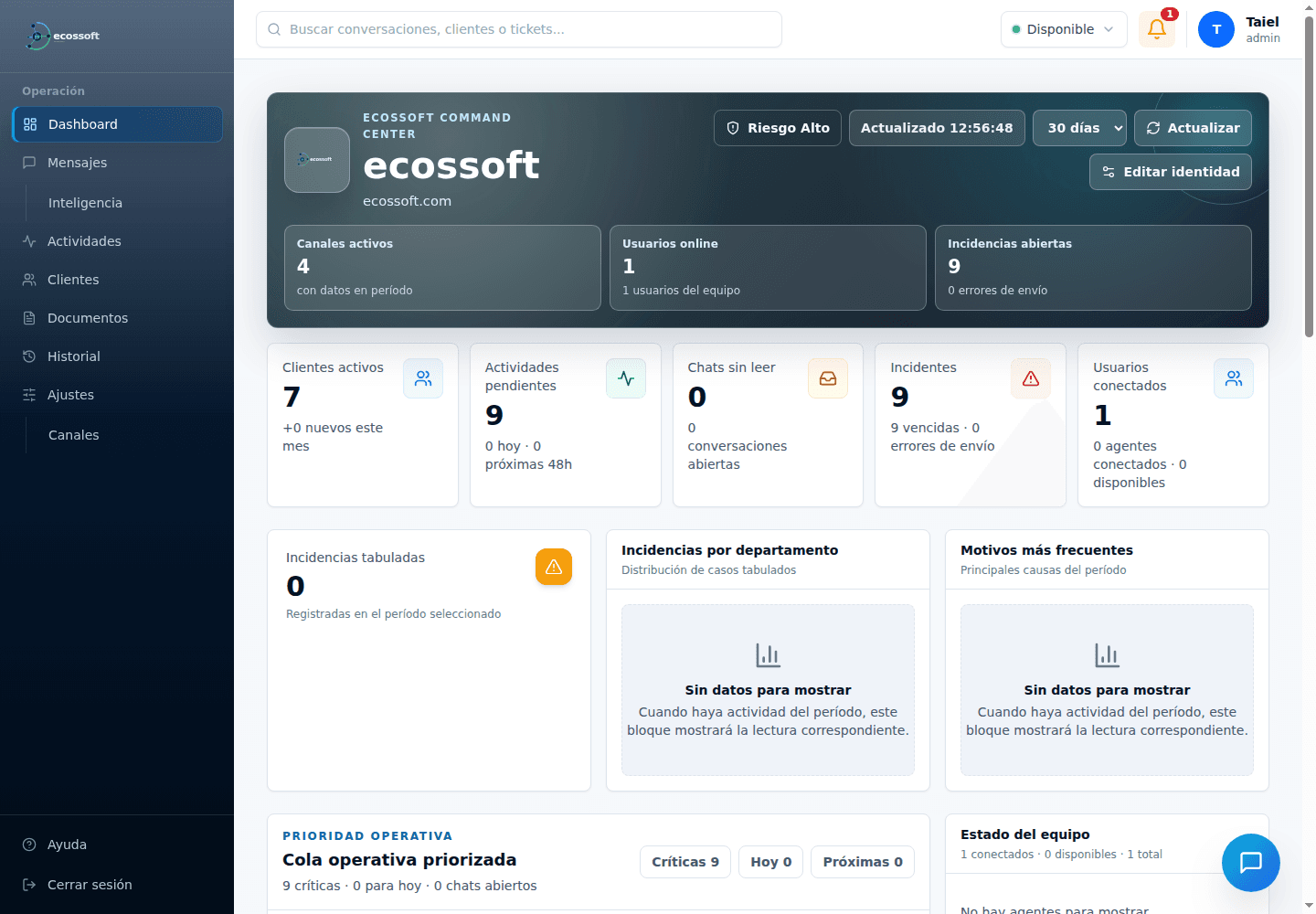This screenshot has height=914, width=1316.
Task: Open the 30 días period dropdown
Action: (1080, 128)
